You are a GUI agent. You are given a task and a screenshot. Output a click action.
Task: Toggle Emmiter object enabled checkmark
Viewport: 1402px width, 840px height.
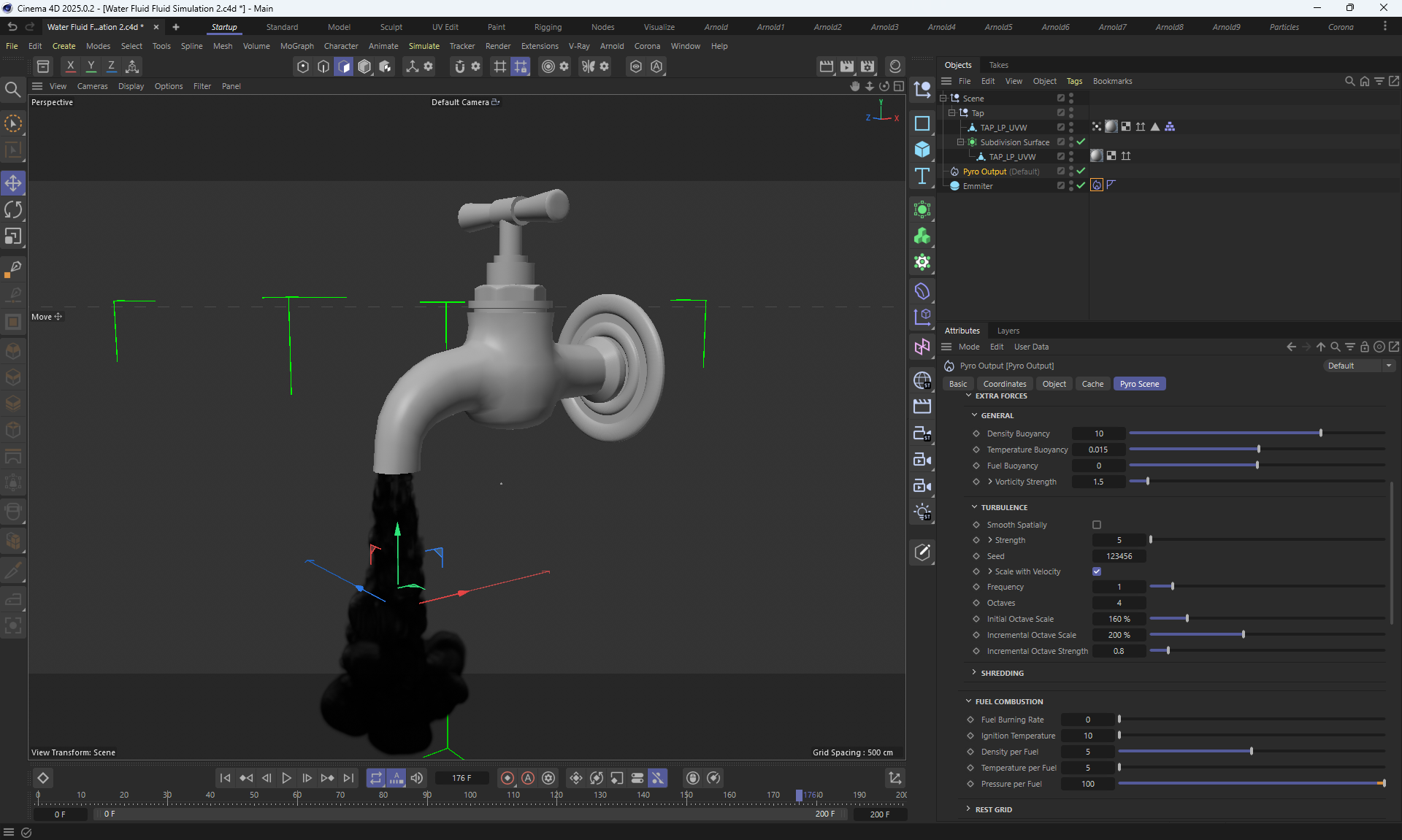[1081, 186]
